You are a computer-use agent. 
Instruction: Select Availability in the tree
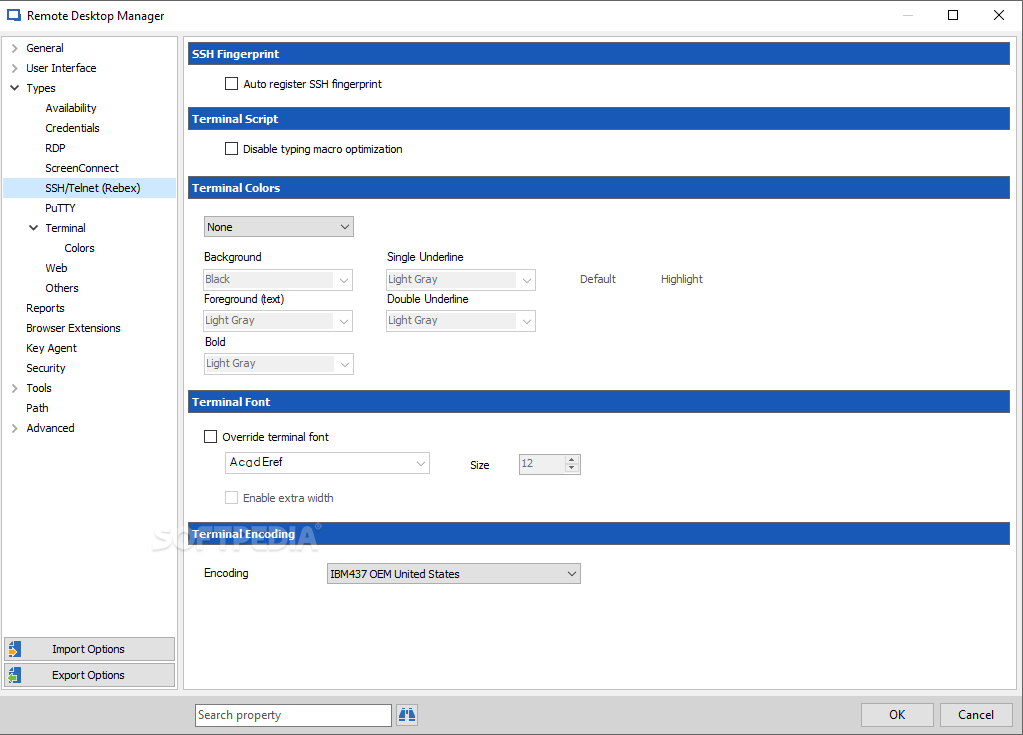pos(70,108)
